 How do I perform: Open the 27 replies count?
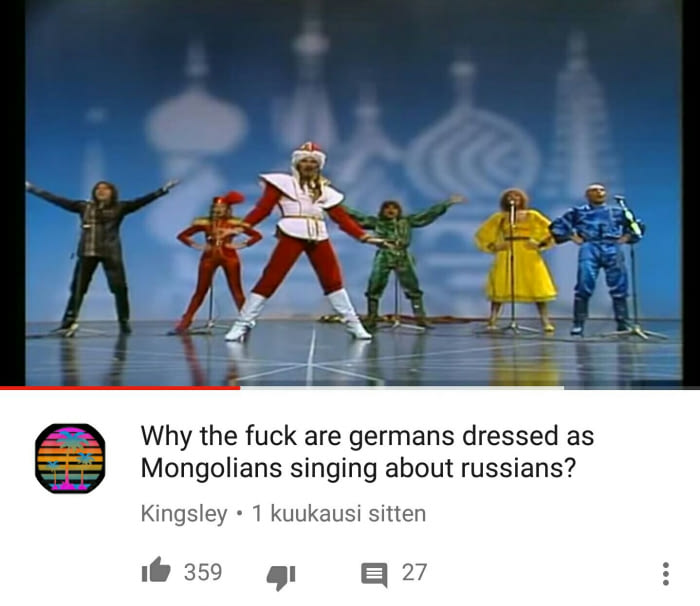coord(414,572)
